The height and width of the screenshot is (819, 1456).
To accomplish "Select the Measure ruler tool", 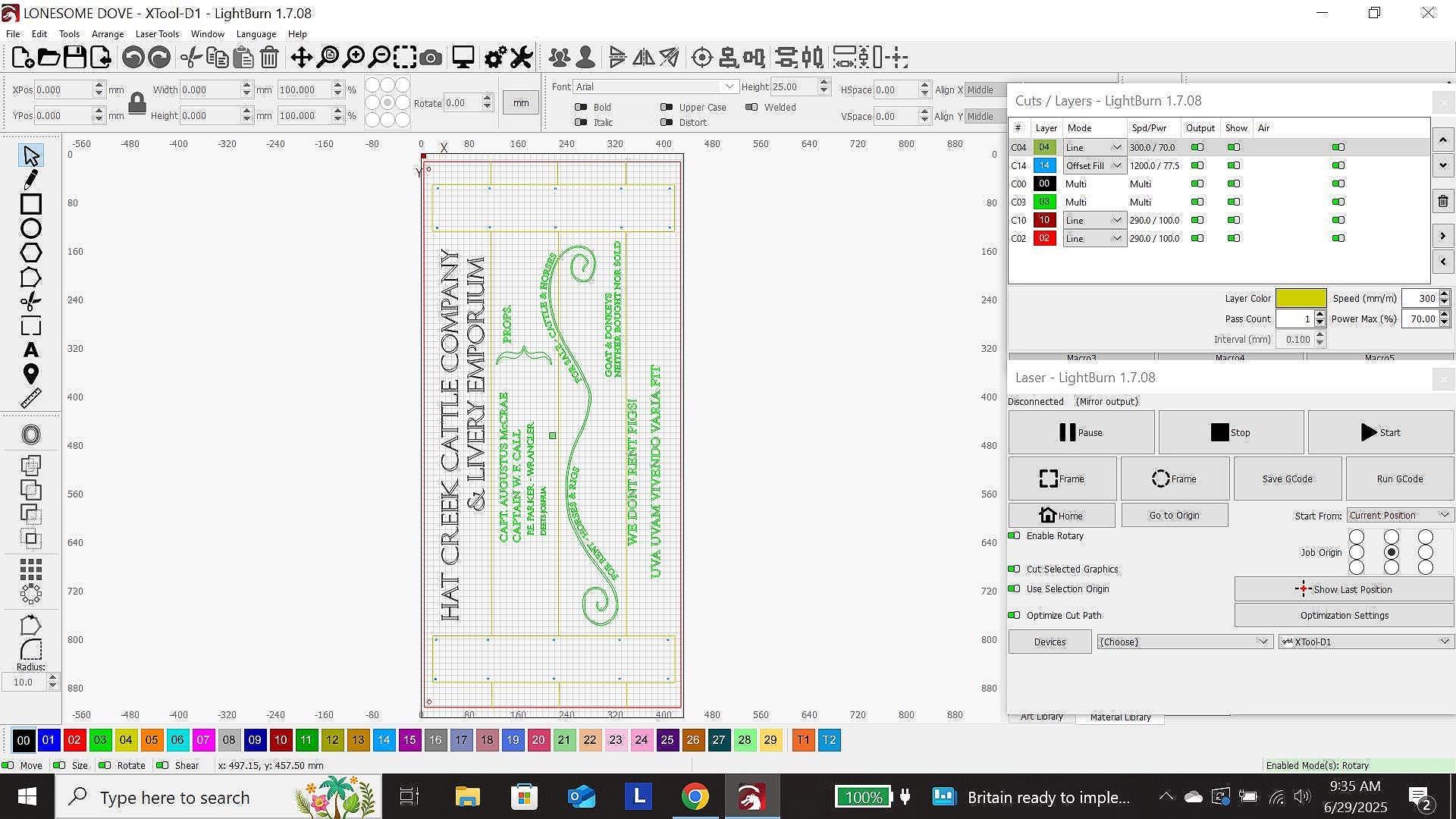I will coord(31,398).
